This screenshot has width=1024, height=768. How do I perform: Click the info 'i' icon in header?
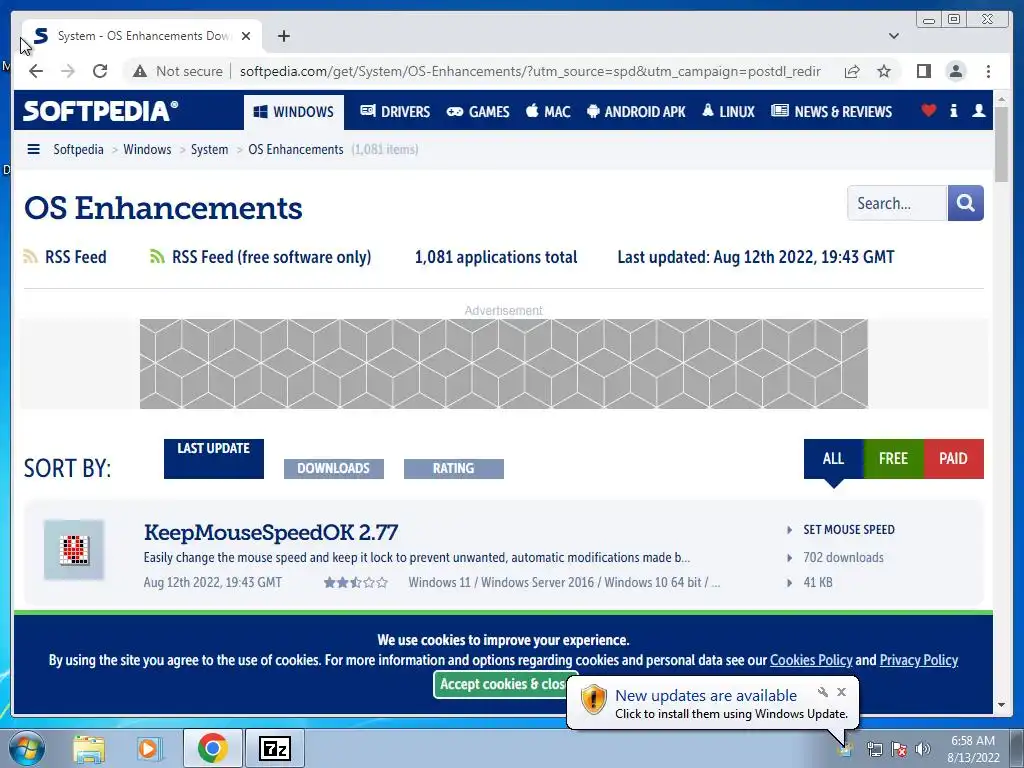(953, 110)
